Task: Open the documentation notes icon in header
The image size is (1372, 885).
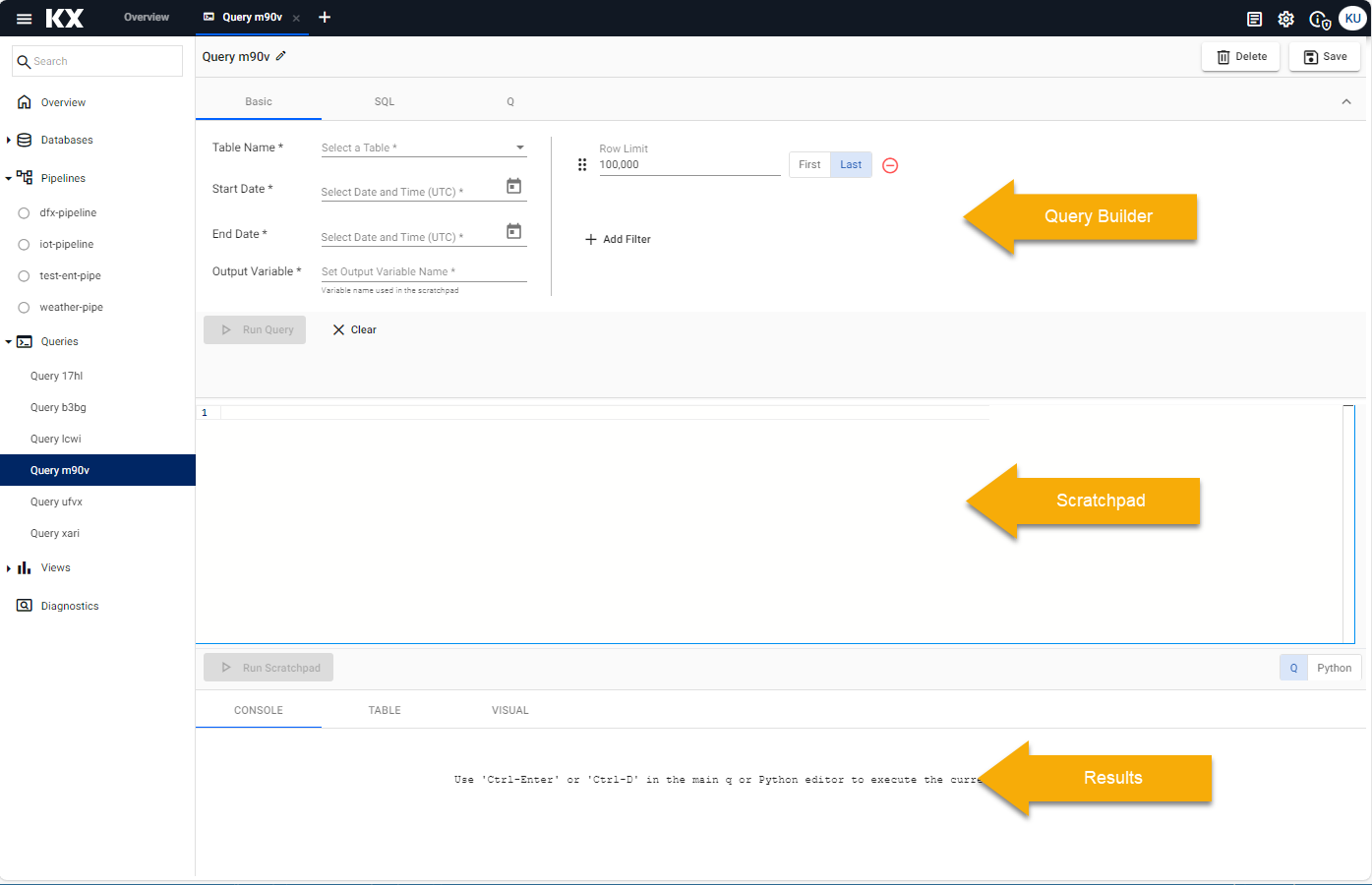Action: tap(1254, 19)
